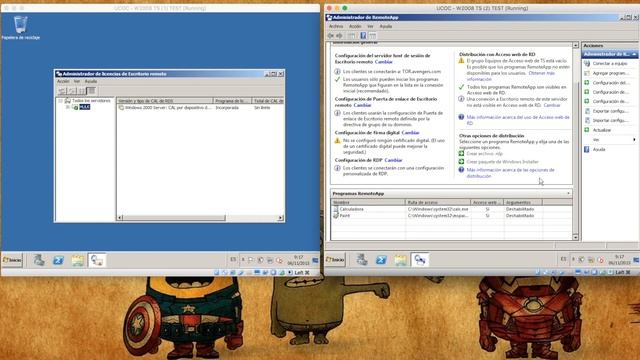Screen dimensions: 640x360
Task: Sort programs by Argumentos column
Action: [x=523, y=202]
